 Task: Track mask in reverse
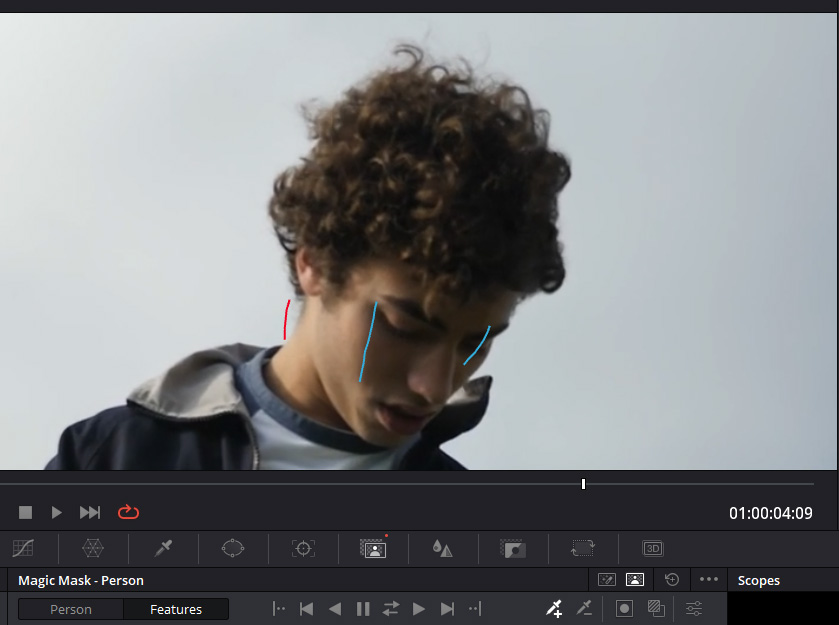coord(335,609)
